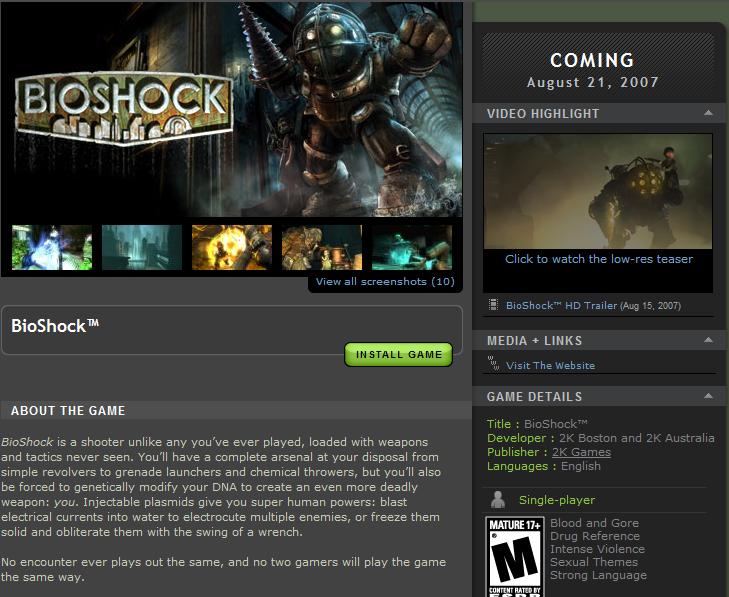
Task: Open Visit The Website link
Action: [x=550, y=365]
